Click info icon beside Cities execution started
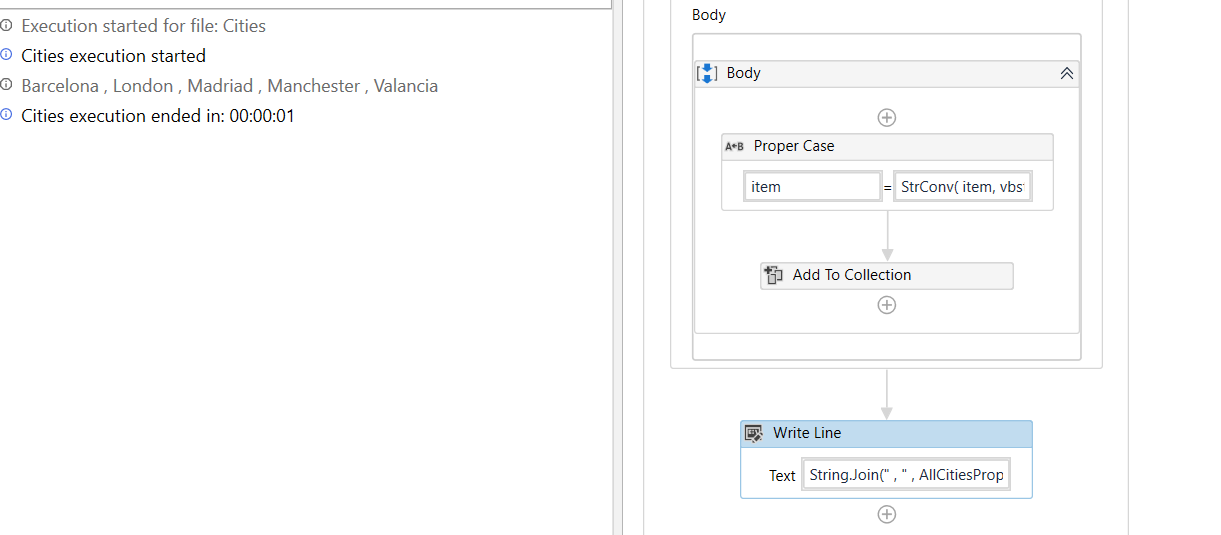1221x535 pixels. tap(6, 55)
